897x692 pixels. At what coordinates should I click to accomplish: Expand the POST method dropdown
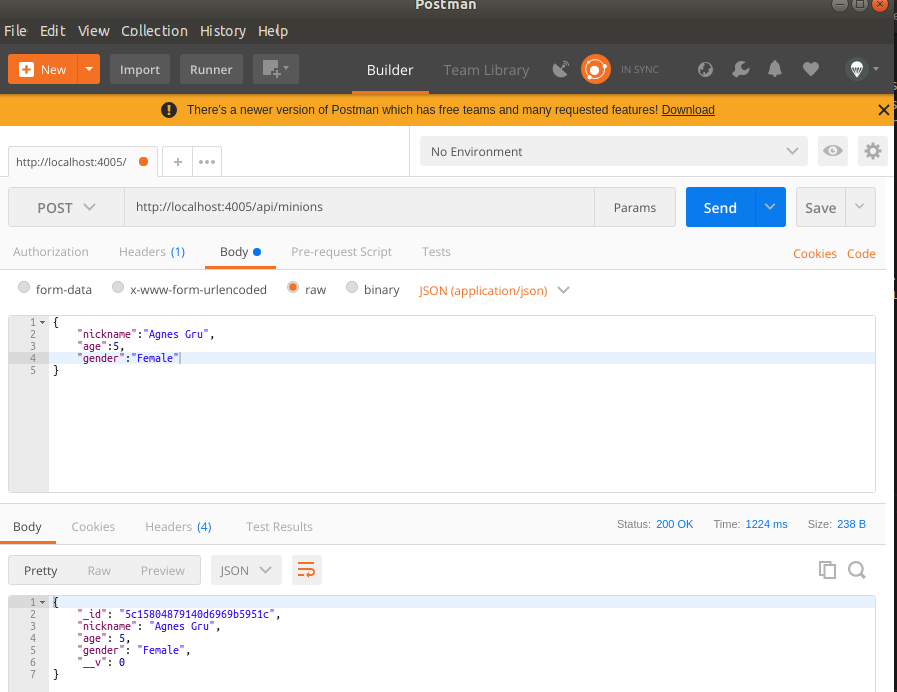66,208
